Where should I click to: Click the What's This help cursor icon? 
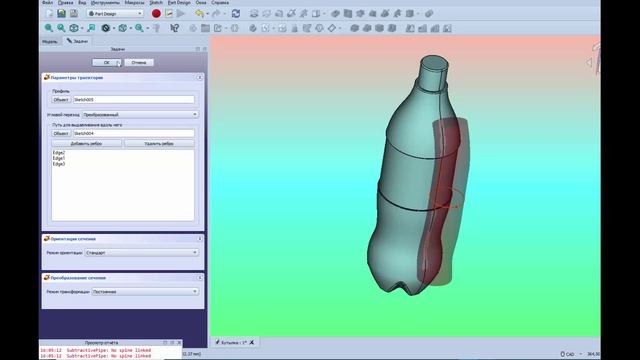(x=174, y=28)
